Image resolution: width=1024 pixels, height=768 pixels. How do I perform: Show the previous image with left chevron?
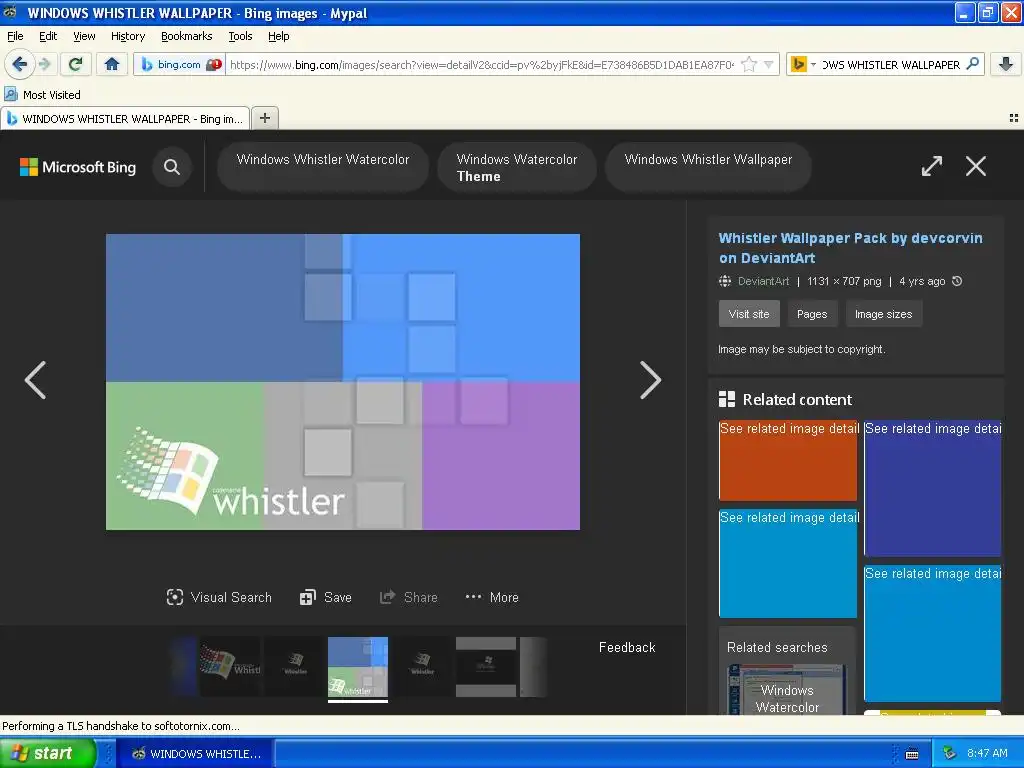[35, 380]
